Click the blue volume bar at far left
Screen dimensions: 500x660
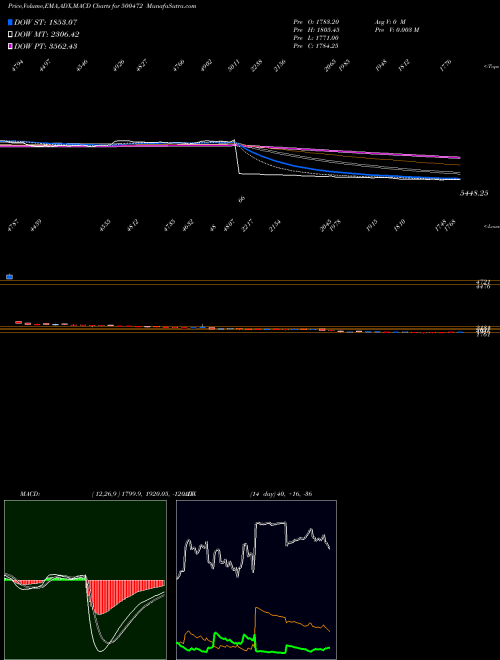(x=9, y=277)
